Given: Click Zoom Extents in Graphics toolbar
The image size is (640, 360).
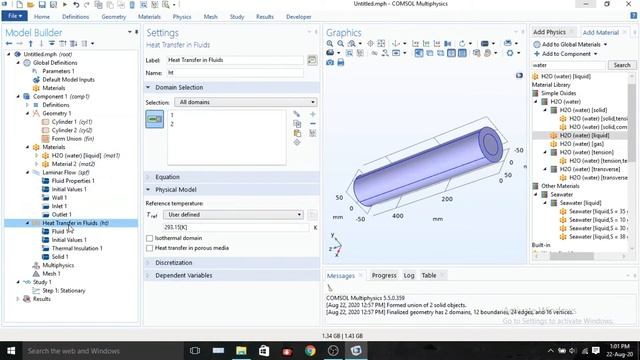Looking at the screenshot, I should pyautogui.click(x=381, y=43).
